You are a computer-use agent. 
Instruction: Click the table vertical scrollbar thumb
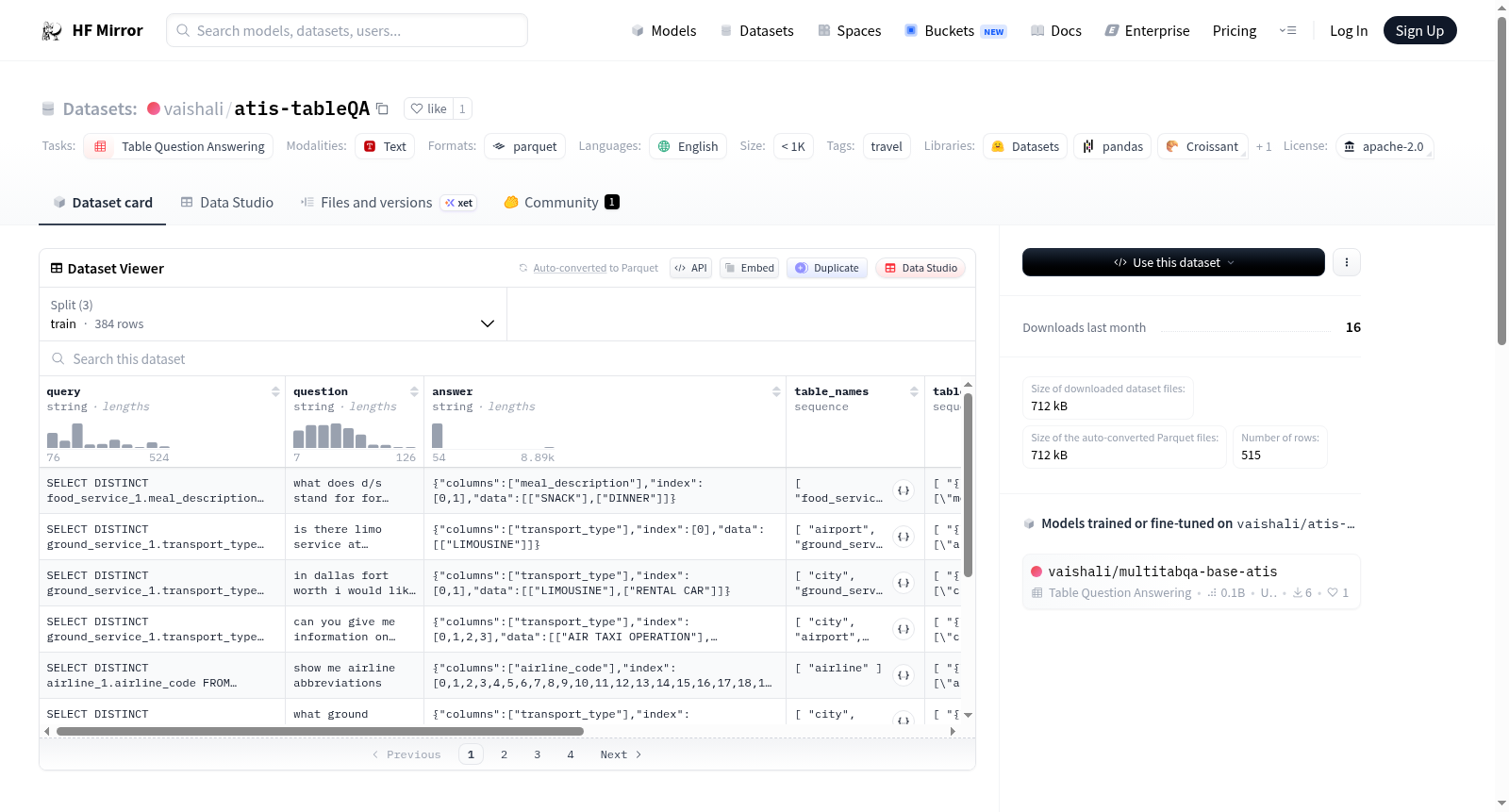pyautogui.click(x=968, y=485)
